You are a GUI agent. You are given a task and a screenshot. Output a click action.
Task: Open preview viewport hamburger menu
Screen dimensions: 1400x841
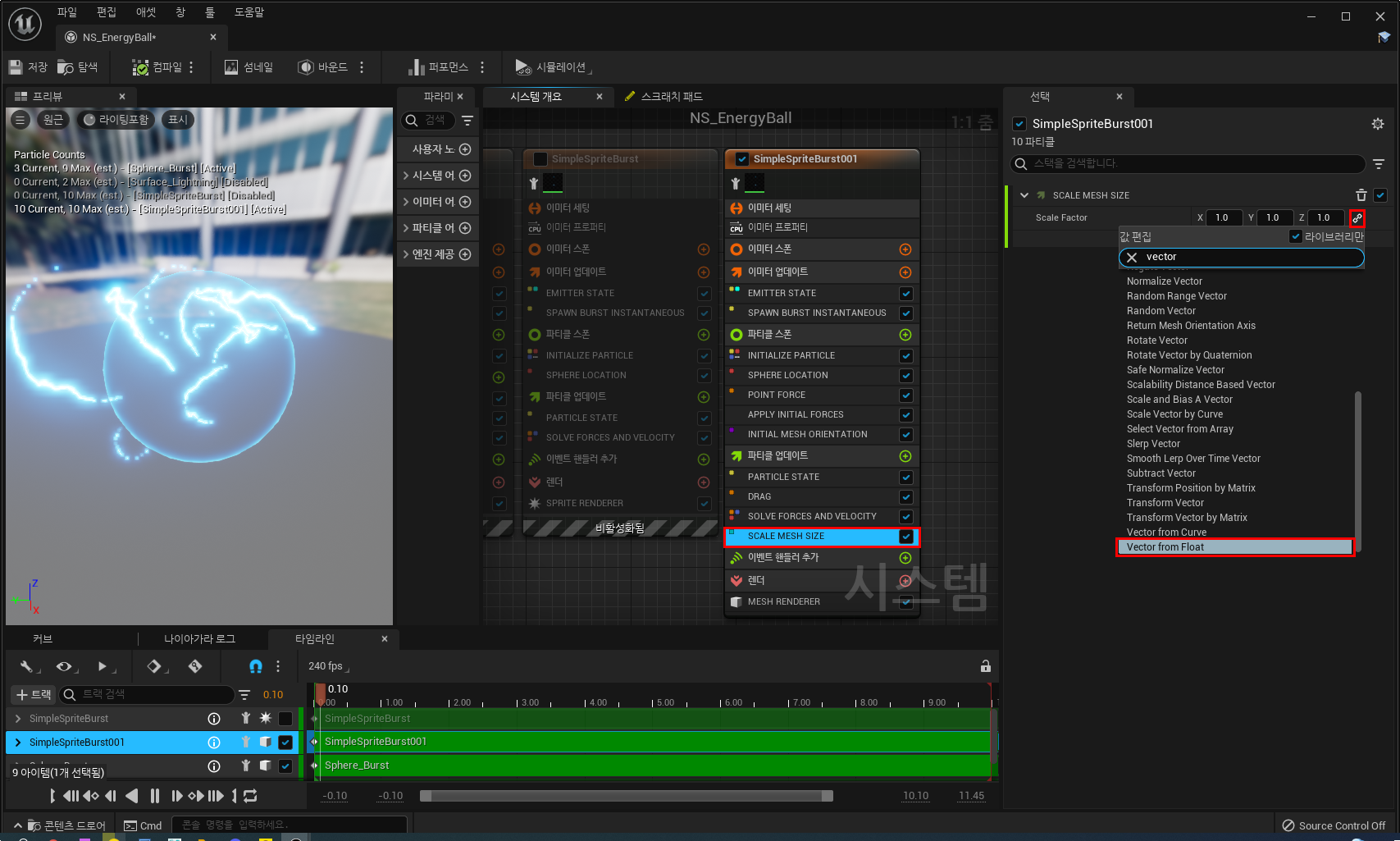coord(20,120)
